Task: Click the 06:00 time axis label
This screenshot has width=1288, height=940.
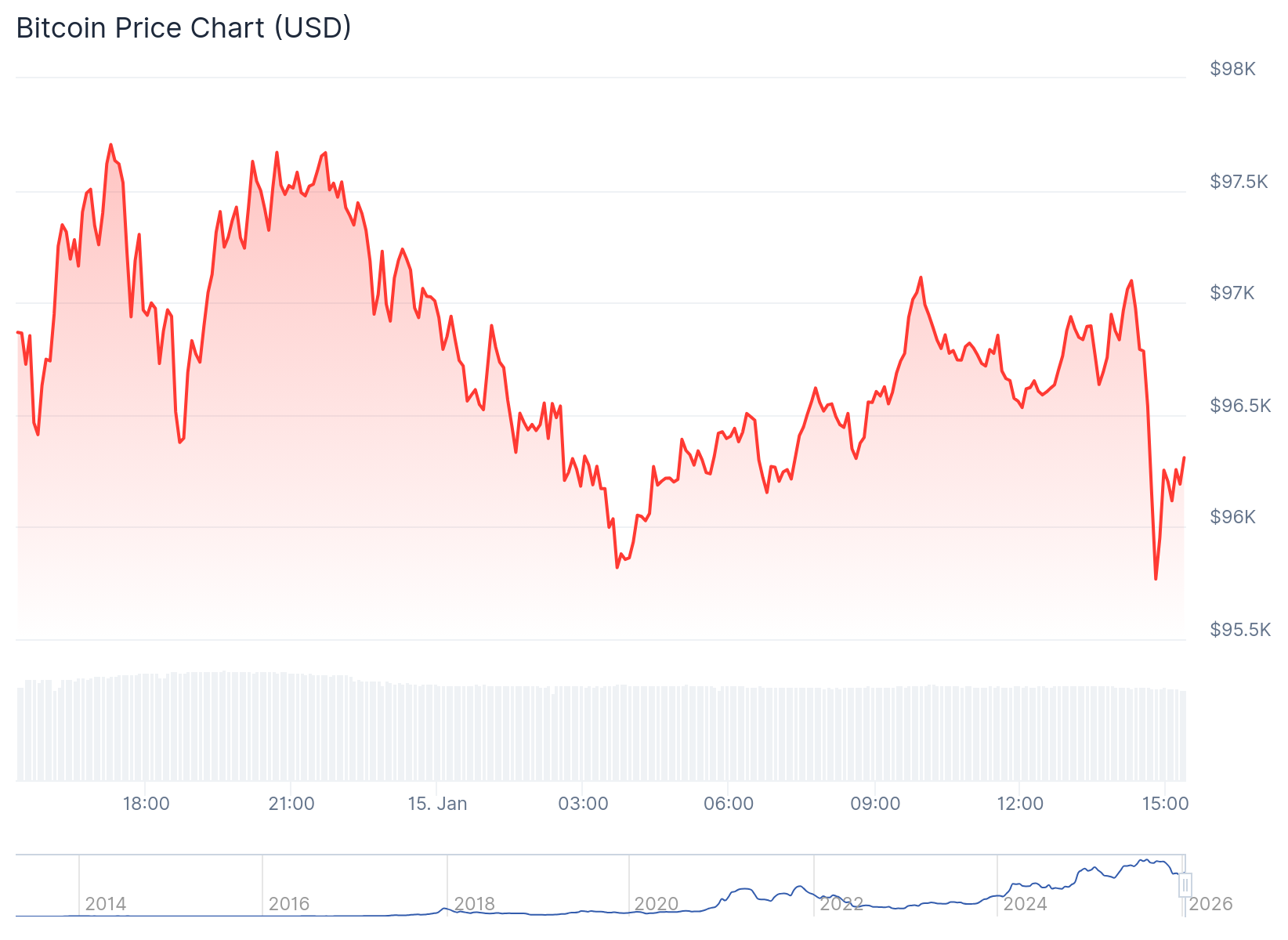Action: point(729,804)
